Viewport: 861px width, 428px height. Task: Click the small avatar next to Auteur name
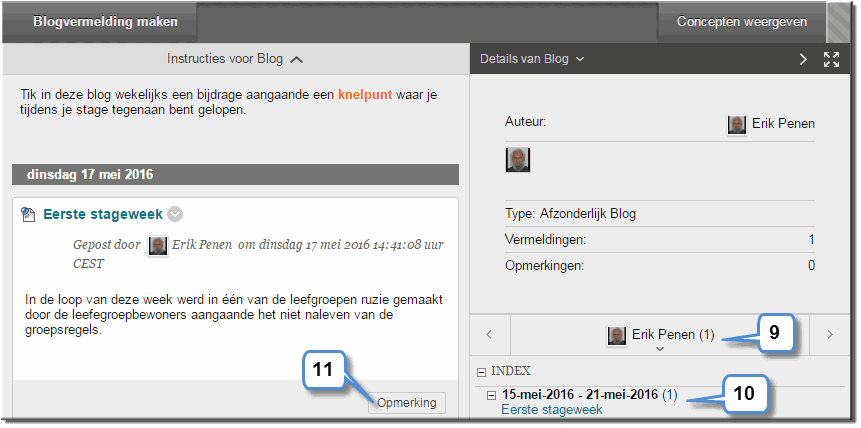click(x=737, y=125)
